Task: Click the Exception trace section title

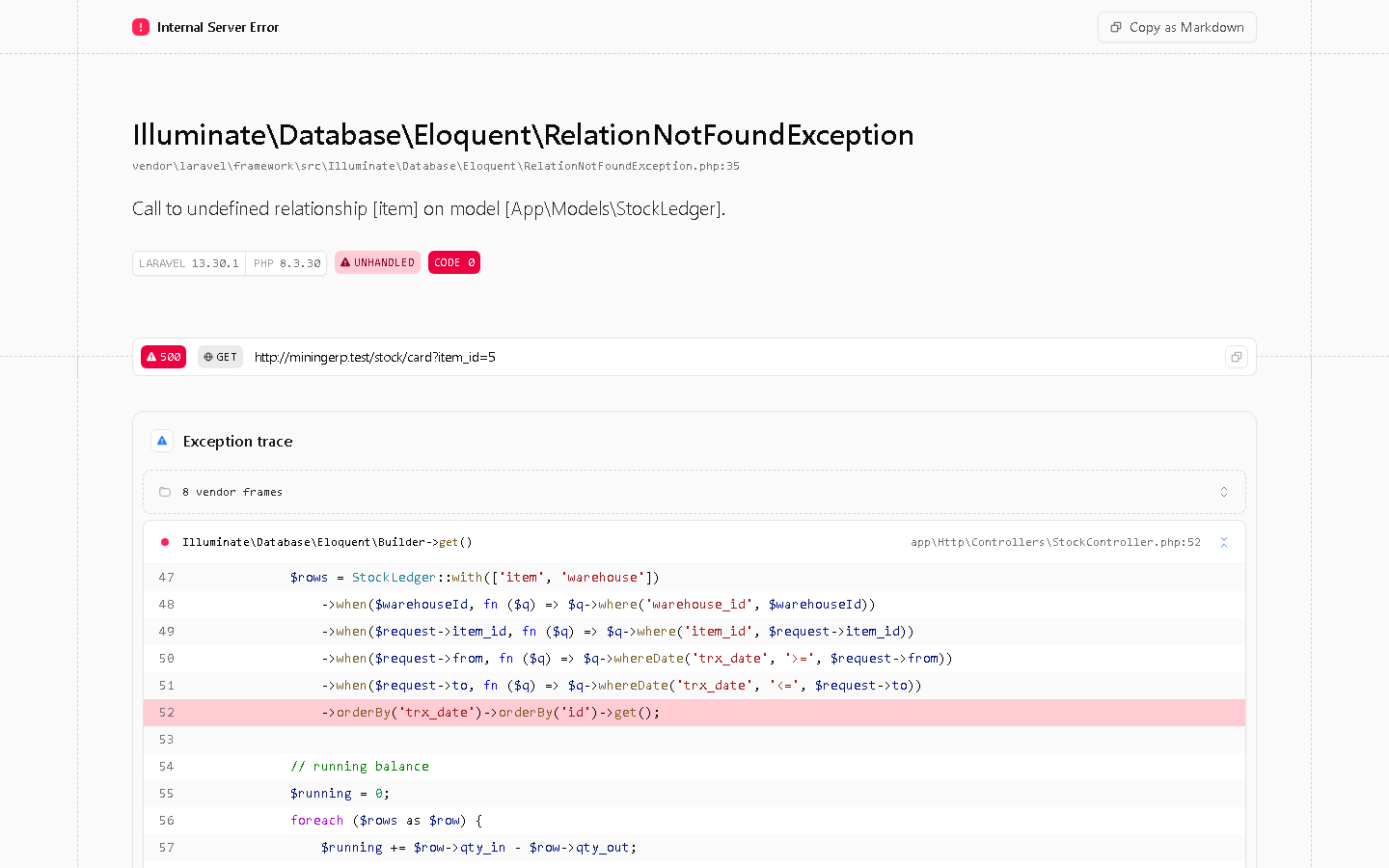Action: 237,441
